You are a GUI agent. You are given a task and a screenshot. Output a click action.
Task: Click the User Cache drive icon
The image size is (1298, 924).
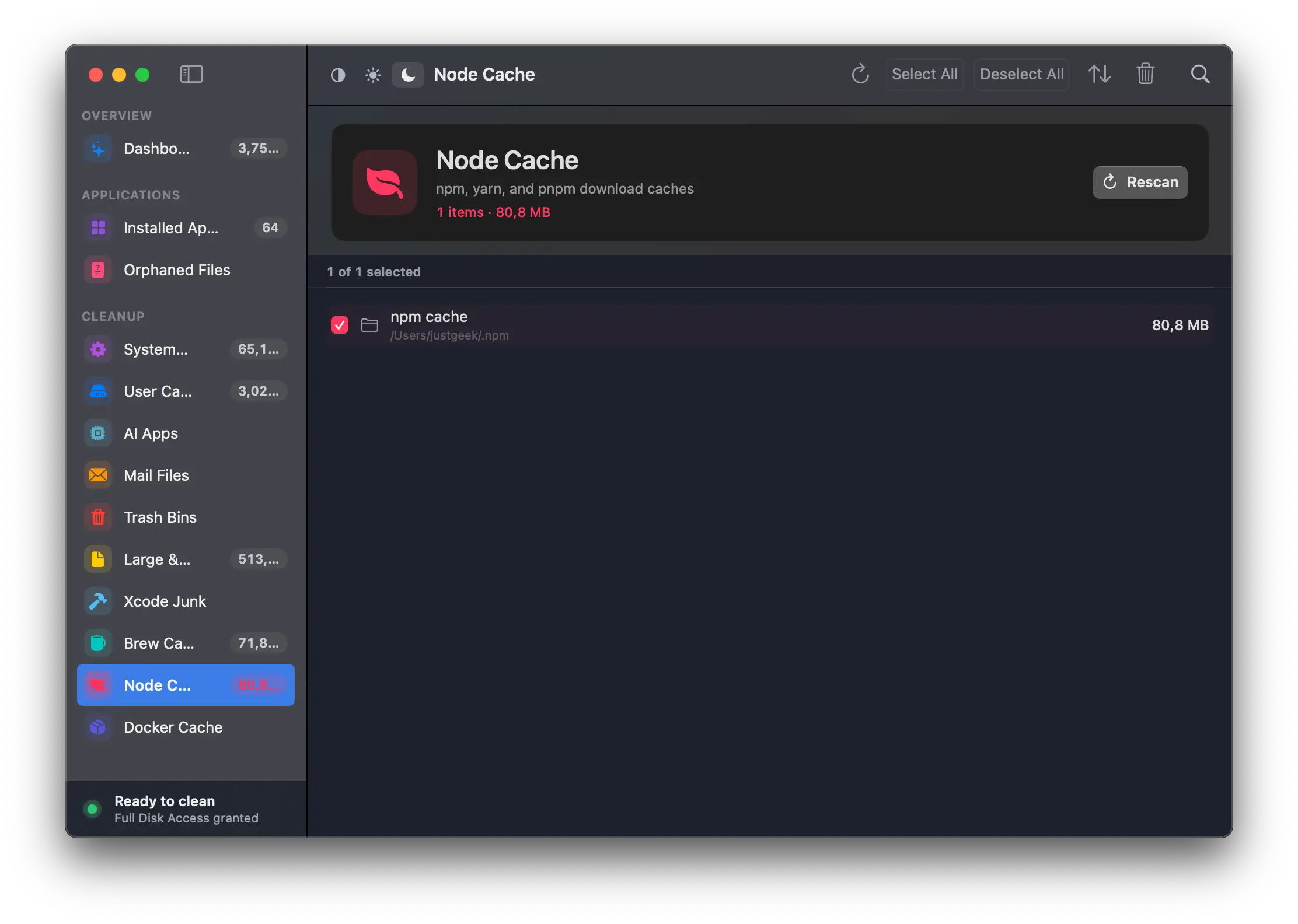[98, 391]
